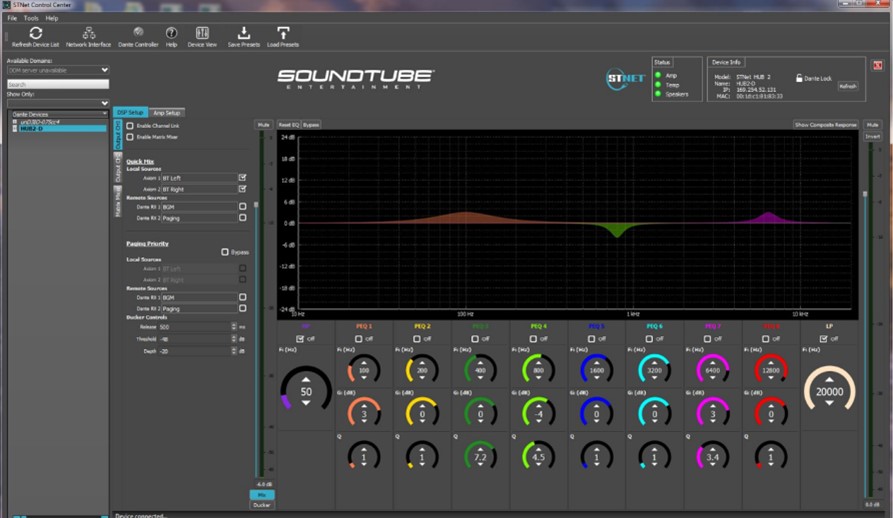The image size is (893, 518).
Task: Toggle the Dante Lock padlock icon
Action: [799, 78]
